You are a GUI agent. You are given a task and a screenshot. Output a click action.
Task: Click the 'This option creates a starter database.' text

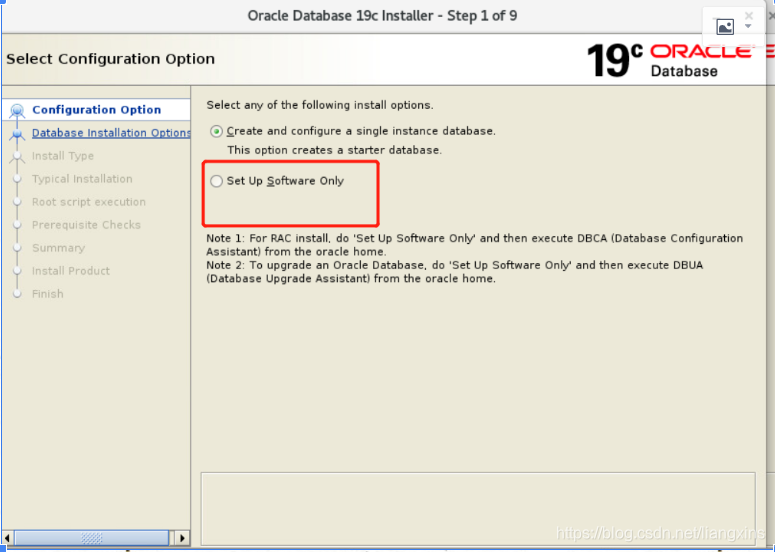click(335, 150)
